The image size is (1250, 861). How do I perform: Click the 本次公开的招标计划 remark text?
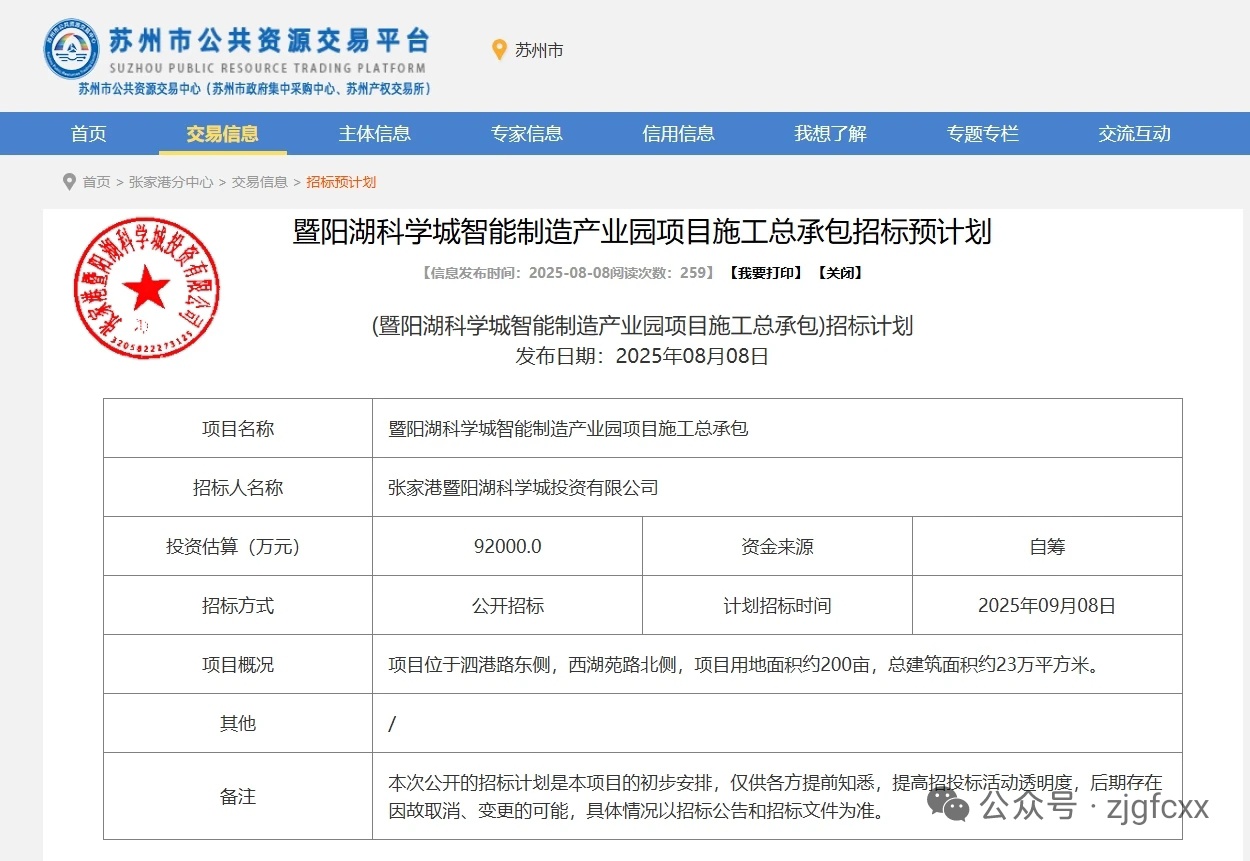pos(775,797)
